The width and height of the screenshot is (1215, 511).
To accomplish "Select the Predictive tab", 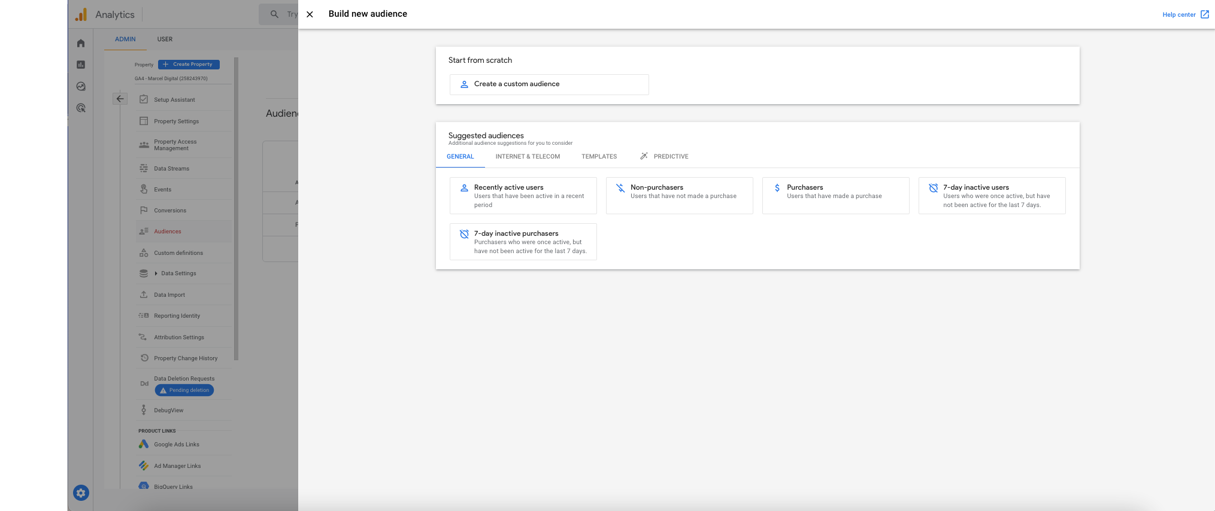I will (665, 157).
